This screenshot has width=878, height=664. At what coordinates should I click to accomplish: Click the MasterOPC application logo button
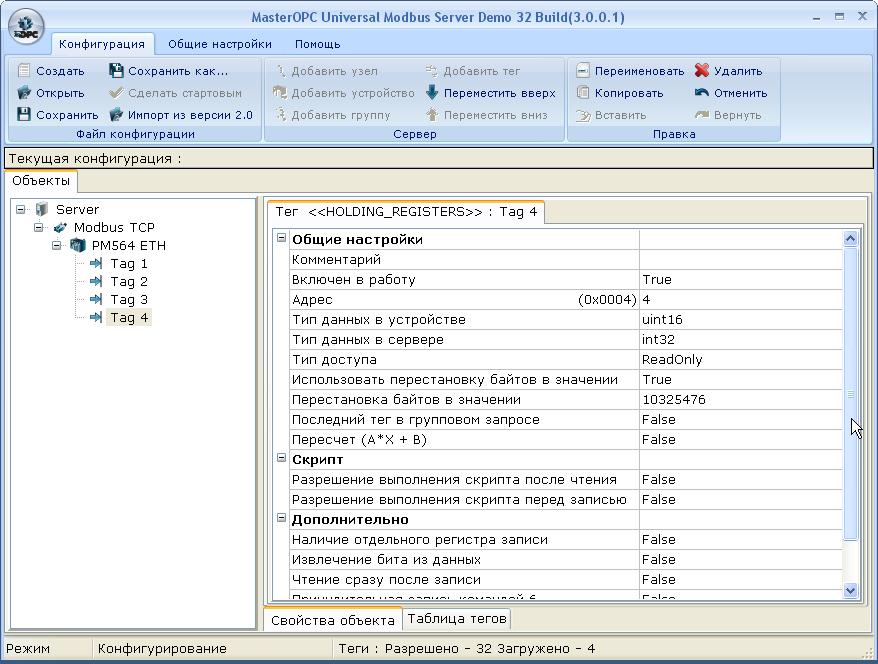(x=26, y=25)
